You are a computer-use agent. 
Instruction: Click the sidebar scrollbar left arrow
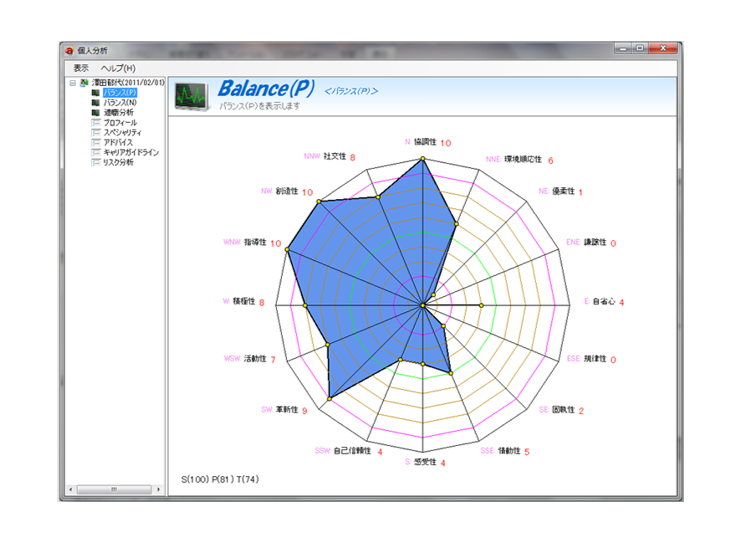69,489
